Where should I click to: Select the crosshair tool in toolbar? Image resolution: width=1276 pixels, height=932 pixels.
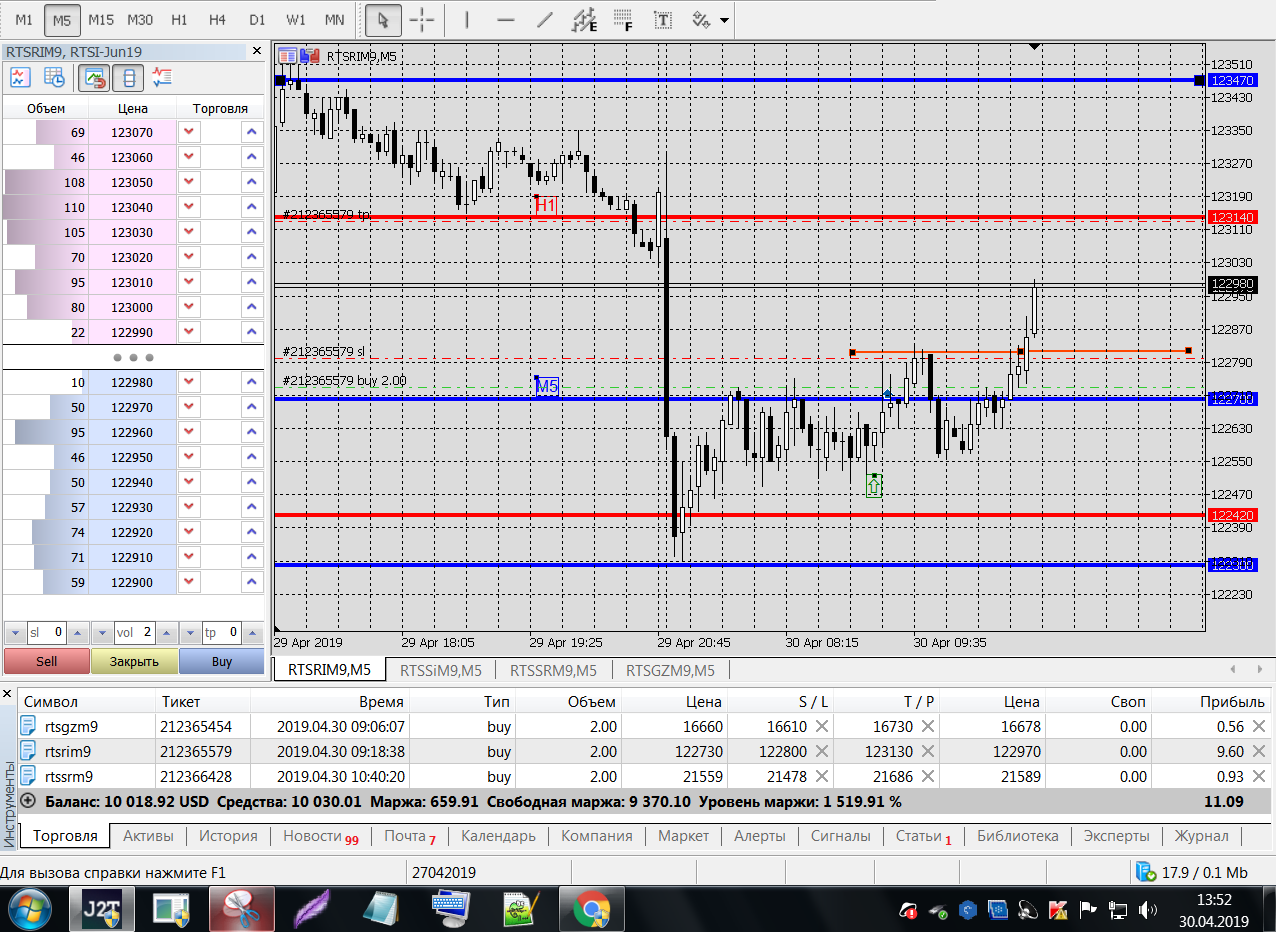422,19
